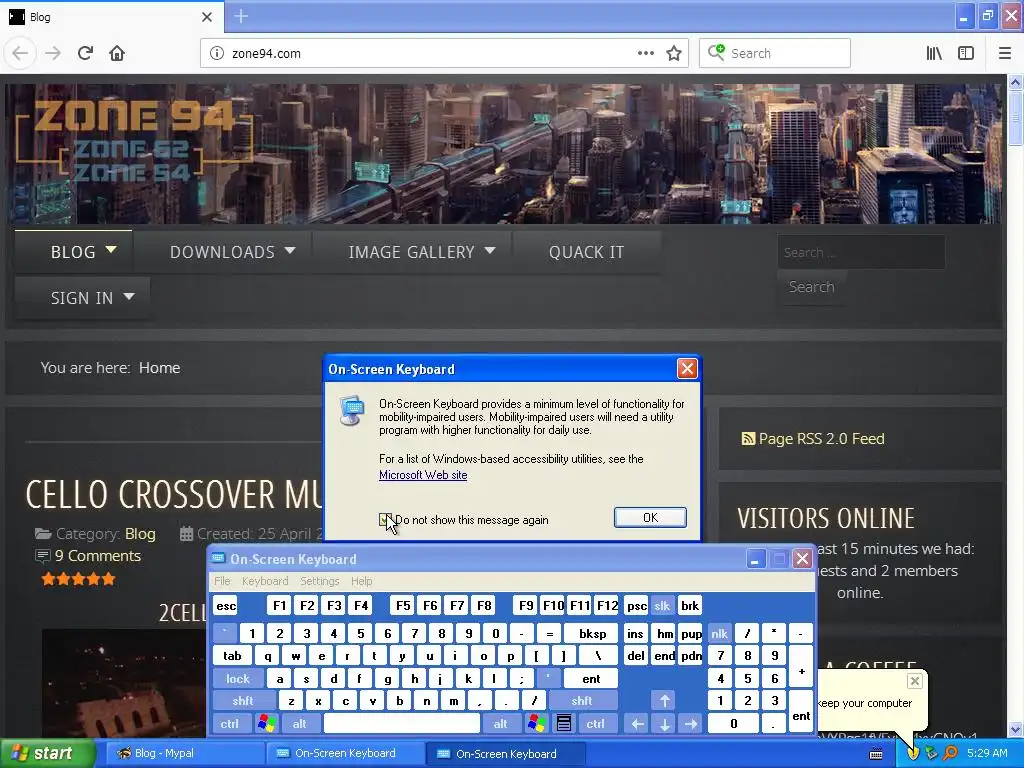The image size is (1024, 768).
Task: Toggle the browser sidebar icon
Action: [966, 53]
